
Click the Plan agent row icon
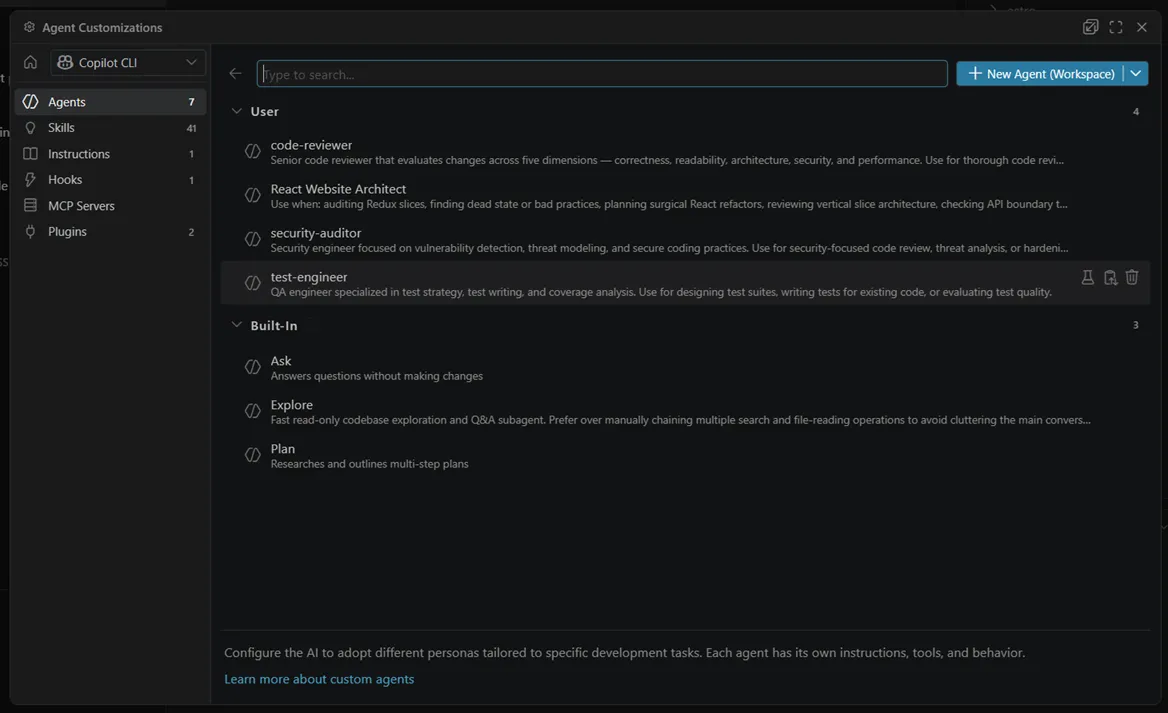point(253,455)
